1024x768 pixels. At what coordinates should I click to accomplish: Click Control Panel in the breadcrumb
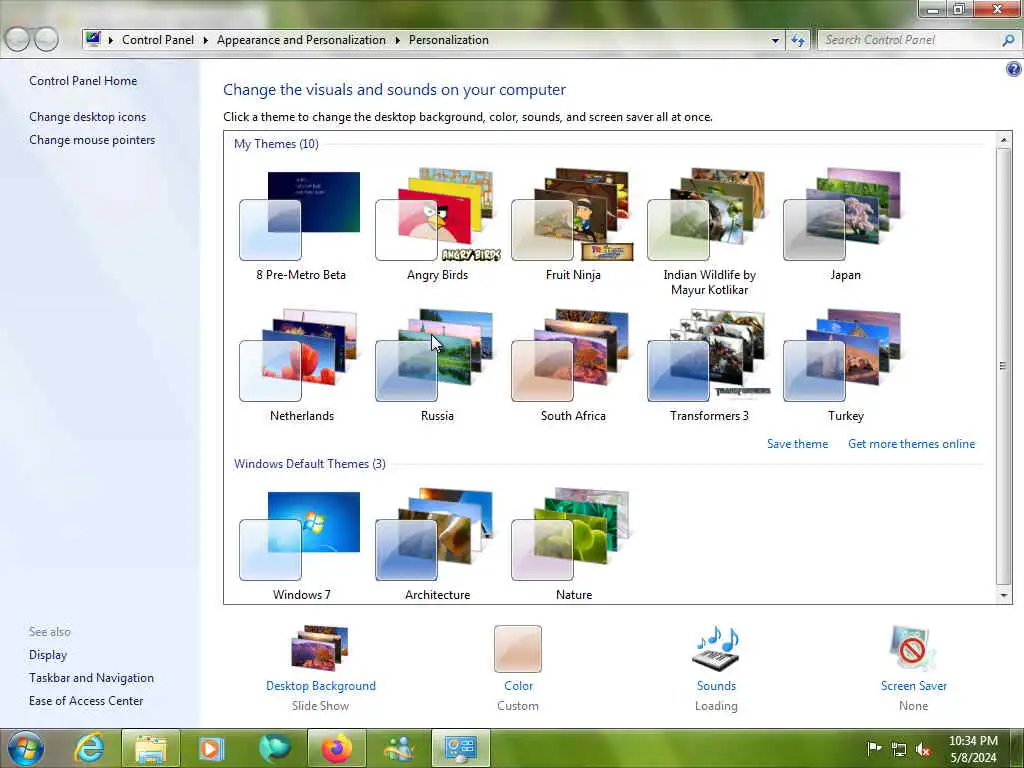click(157, 40)
